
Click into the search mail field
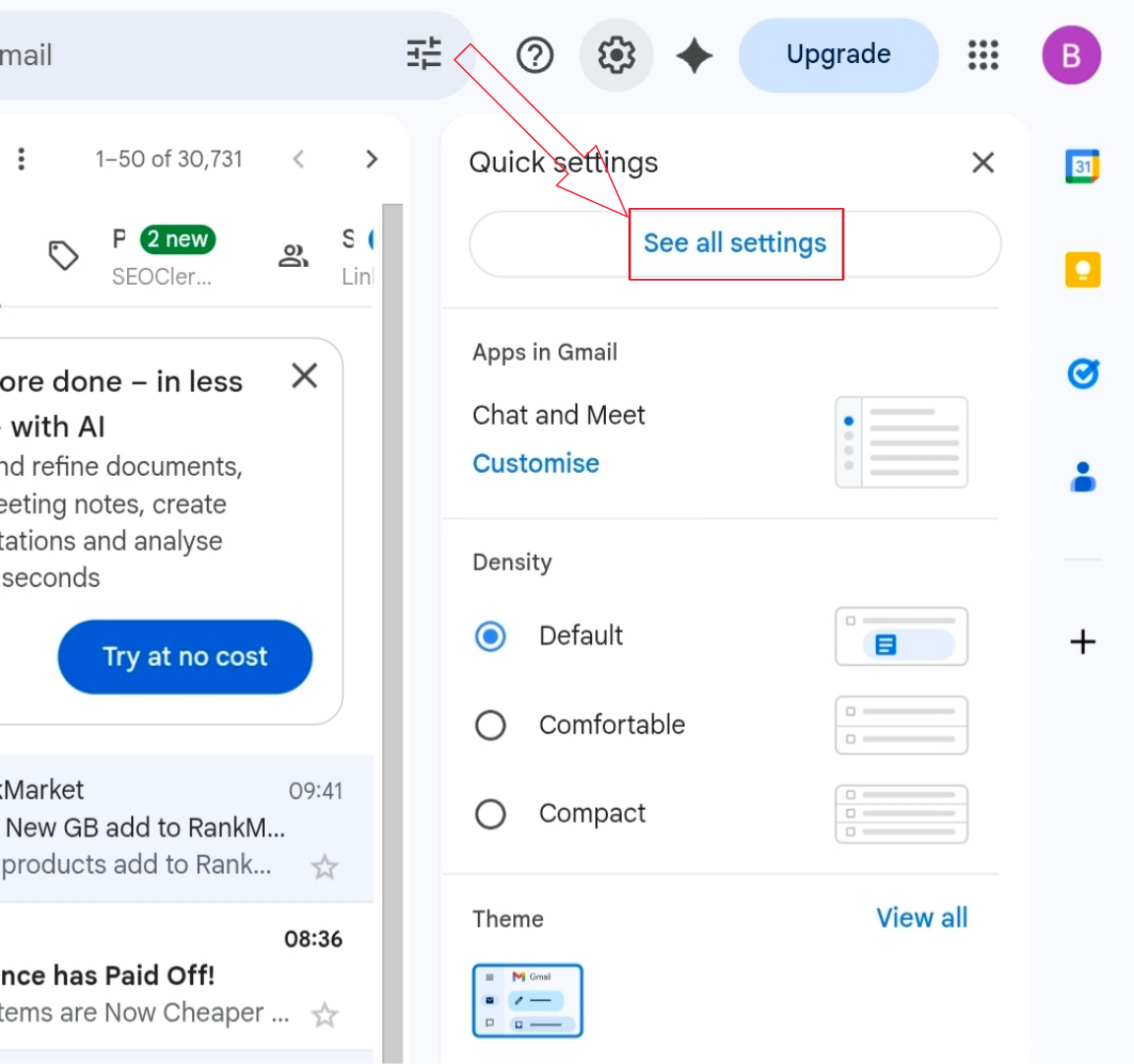(x=195, y=55)
